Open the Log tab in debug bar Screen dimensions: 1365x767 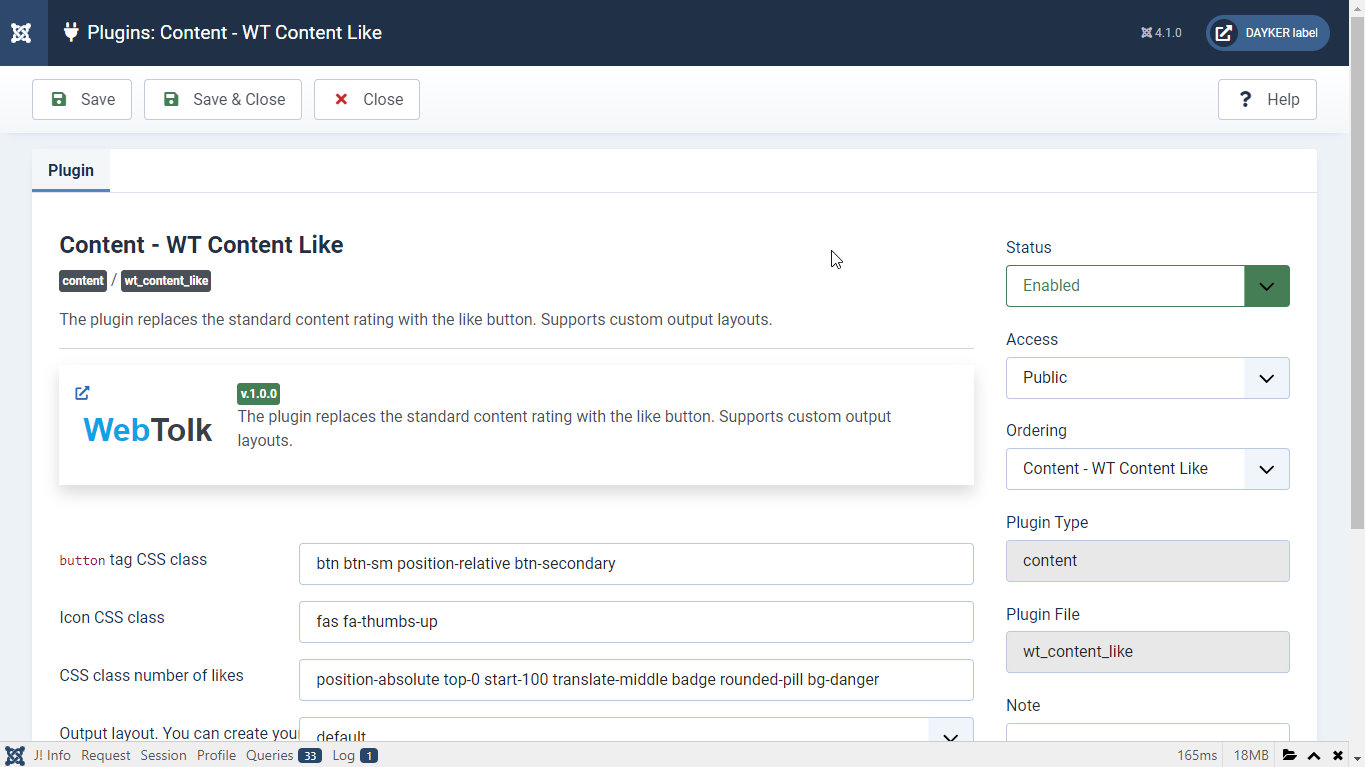(x=354, y=755)
